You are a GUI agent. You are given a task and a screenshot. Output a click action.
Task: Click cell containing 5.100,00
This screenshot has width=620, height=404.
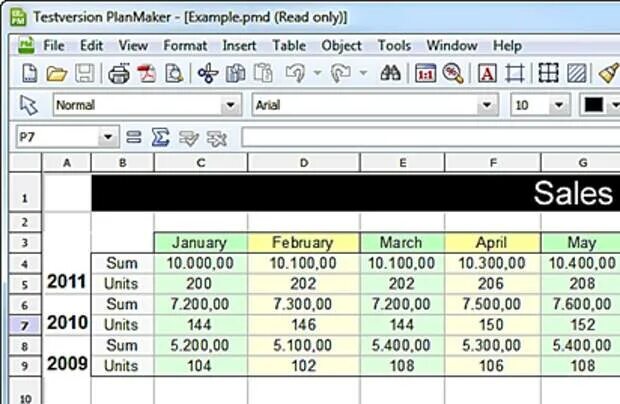tap(304, 345)
